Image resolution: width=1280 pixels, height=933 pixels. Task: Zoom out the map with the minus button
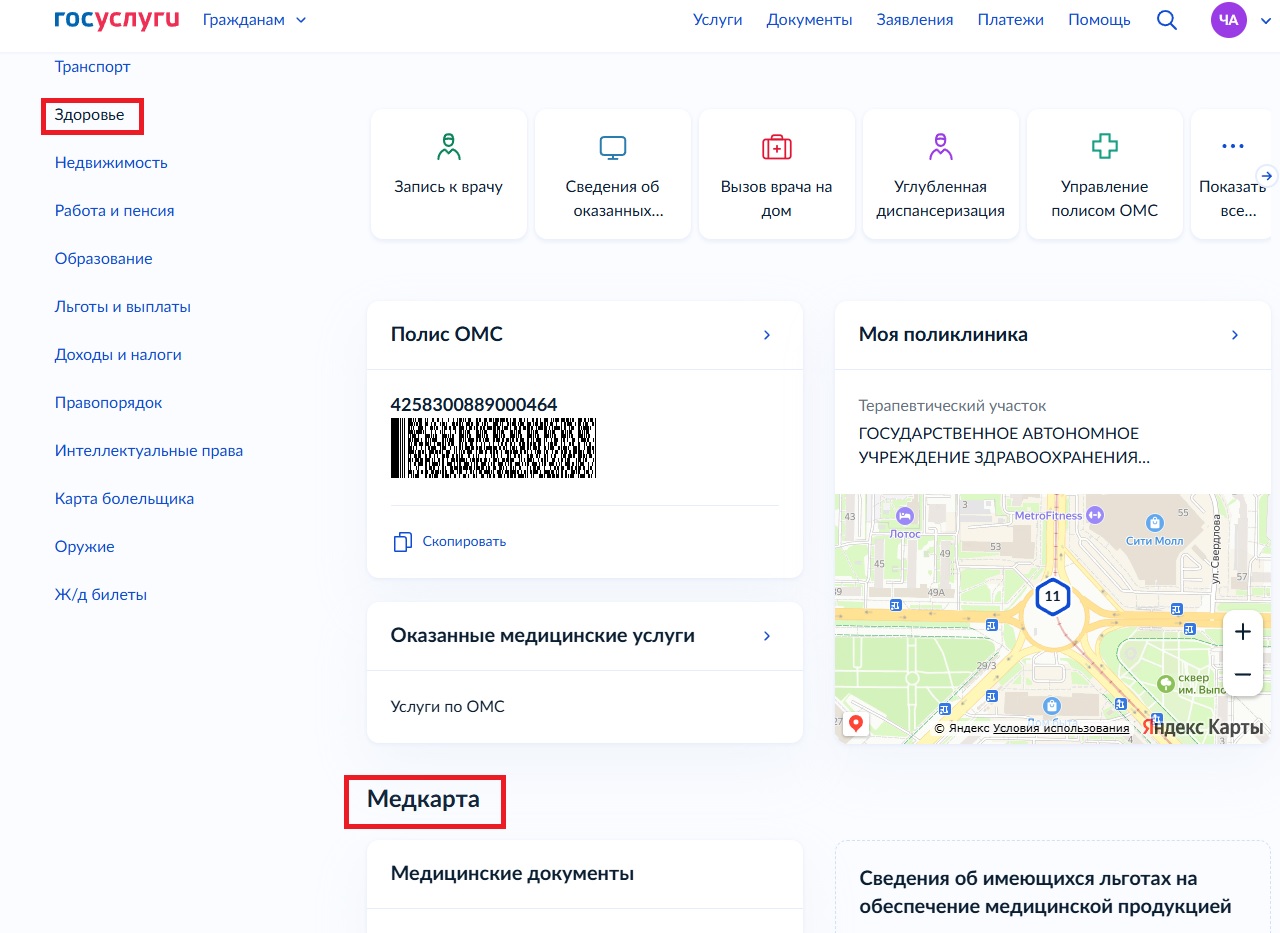1242,674
